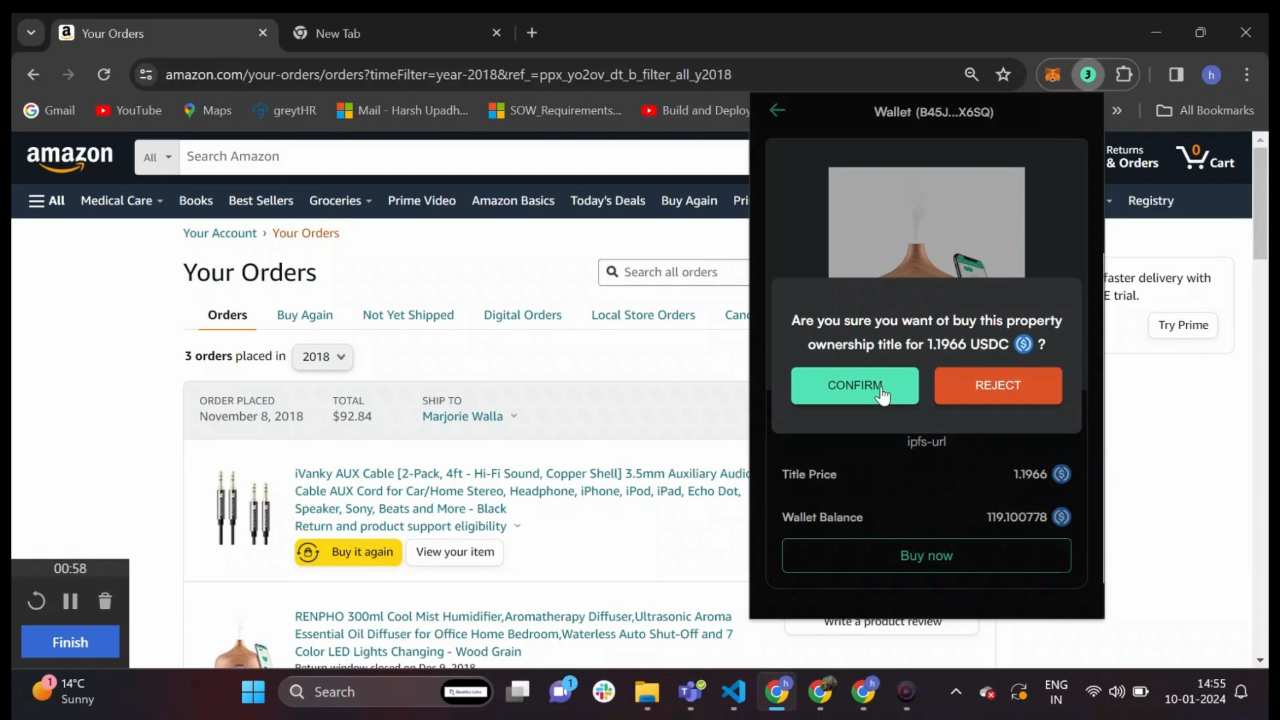The width and height of the screenshot is (1280, 720).
Task: Pause the screen recording
Action: pyautogui.click(x=70, y=601)
